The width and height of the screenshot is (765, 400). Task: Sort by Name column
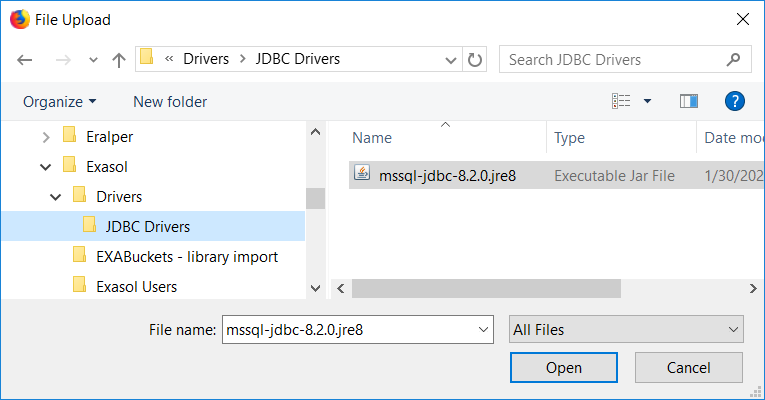tap(372, 138)
